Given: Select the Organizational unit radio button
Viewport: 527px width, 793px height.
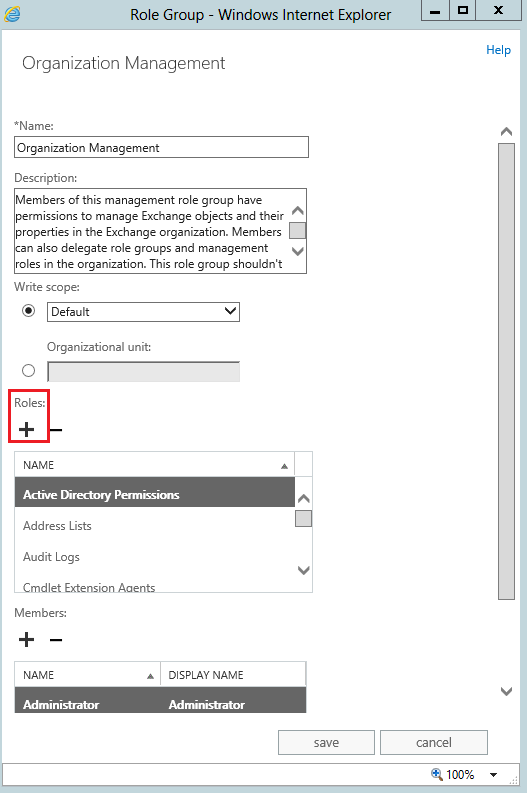Looking at the screenshot, I should click(x=29, y=371).
